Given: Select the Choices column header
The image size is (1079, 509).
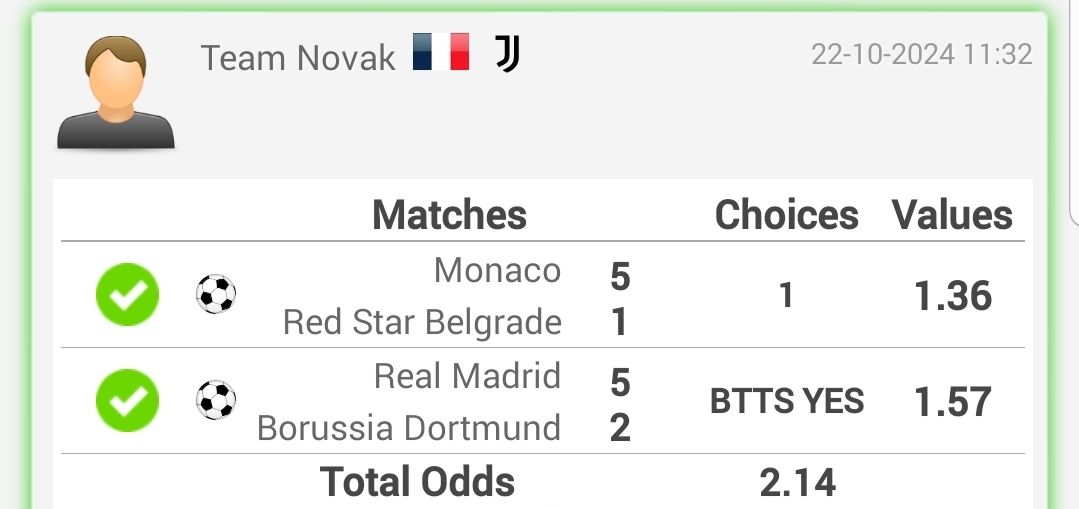Looking at the screenshot, I should (x=787, y=215).
